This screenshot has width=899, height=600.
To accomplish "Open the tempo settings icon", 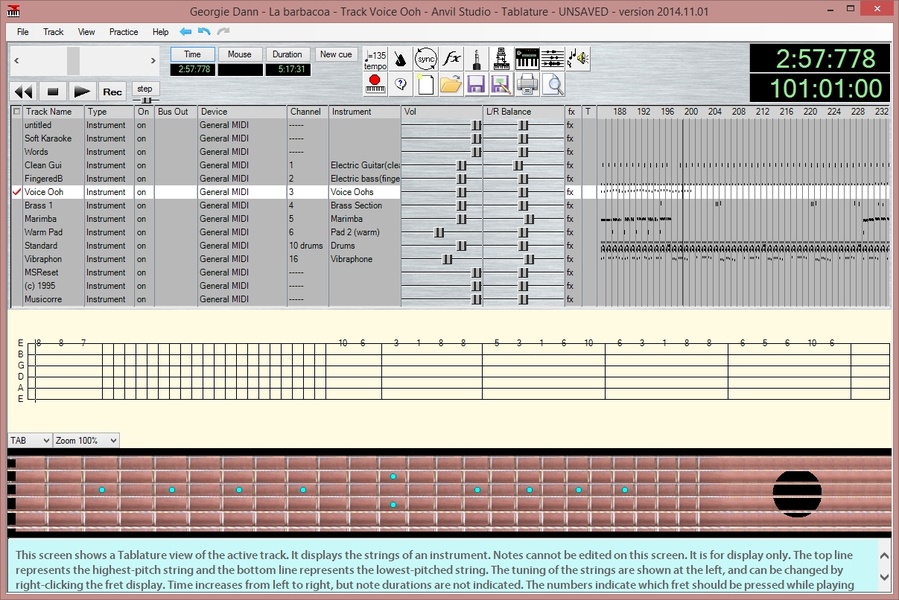I will [375, 58].
